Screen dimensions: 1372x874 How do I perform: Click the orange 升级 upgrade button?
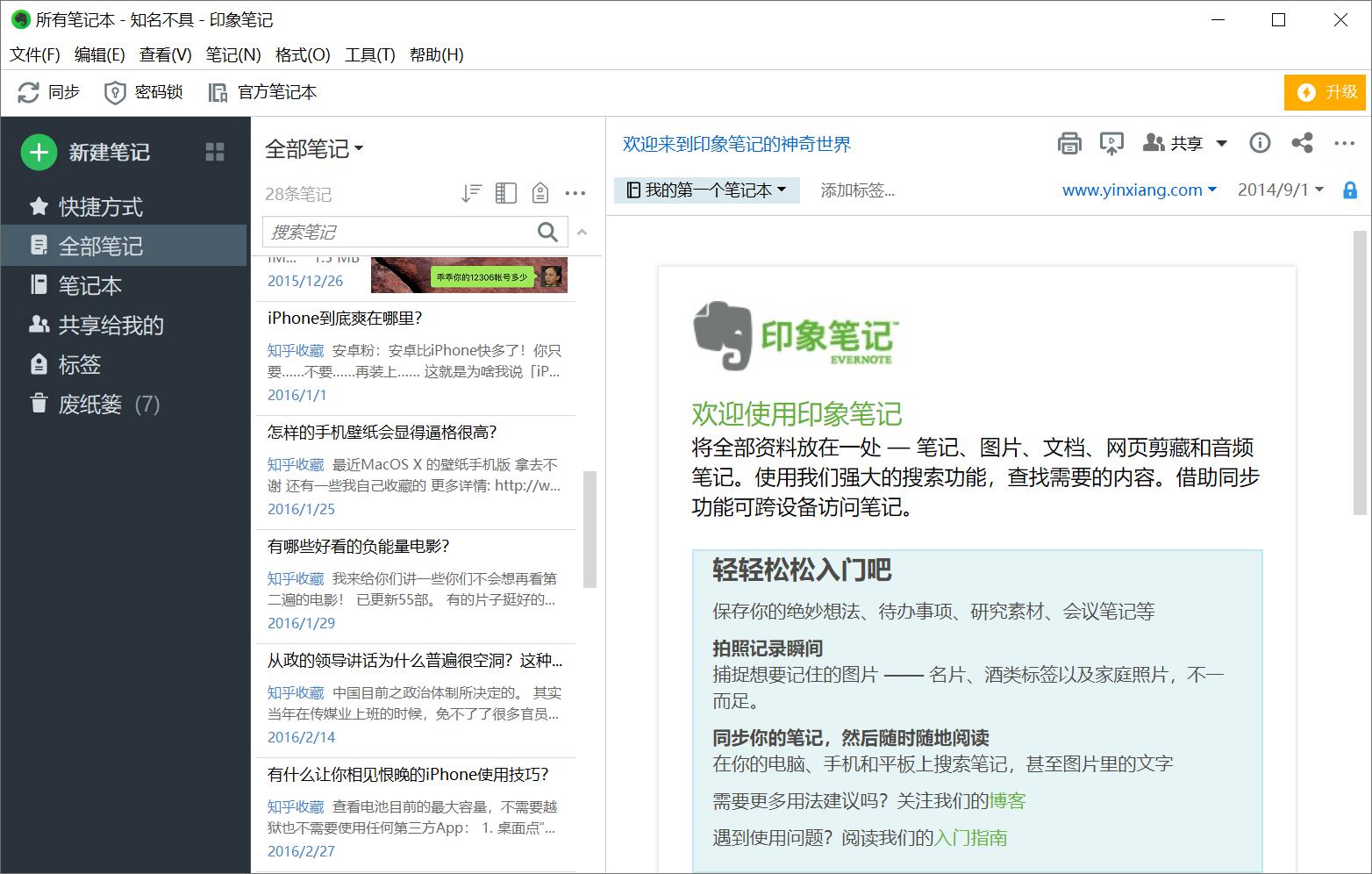point(1325,92)
